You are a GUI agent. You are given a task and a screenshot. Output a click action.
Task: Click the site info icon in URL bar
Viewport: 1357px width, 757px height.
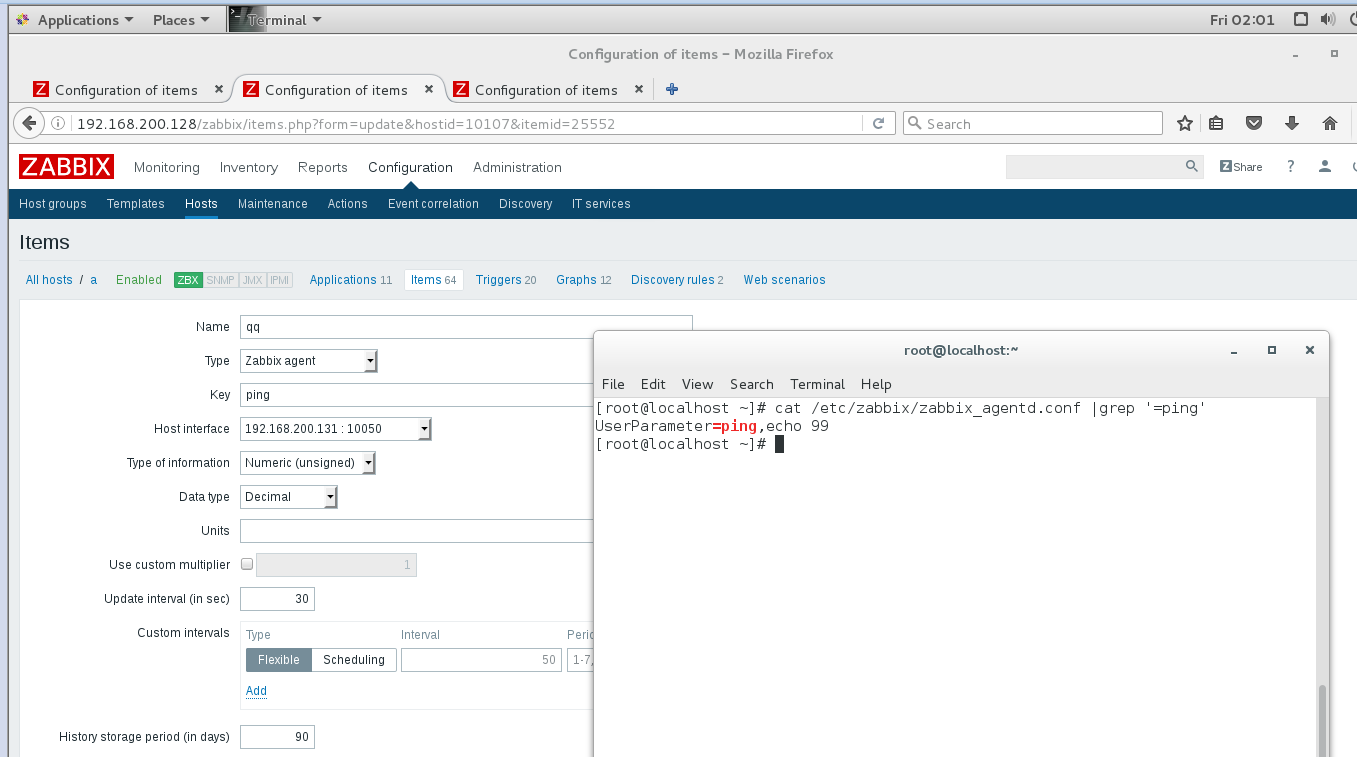(x=58, y=124)
